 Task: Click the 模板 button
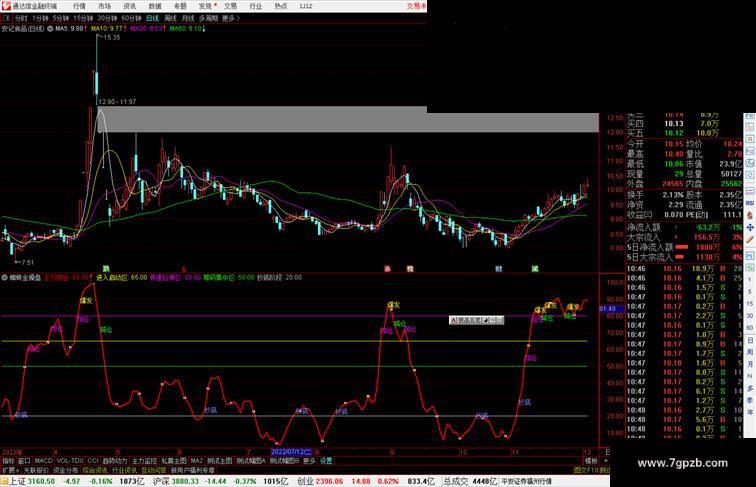[x=591, y=461]
